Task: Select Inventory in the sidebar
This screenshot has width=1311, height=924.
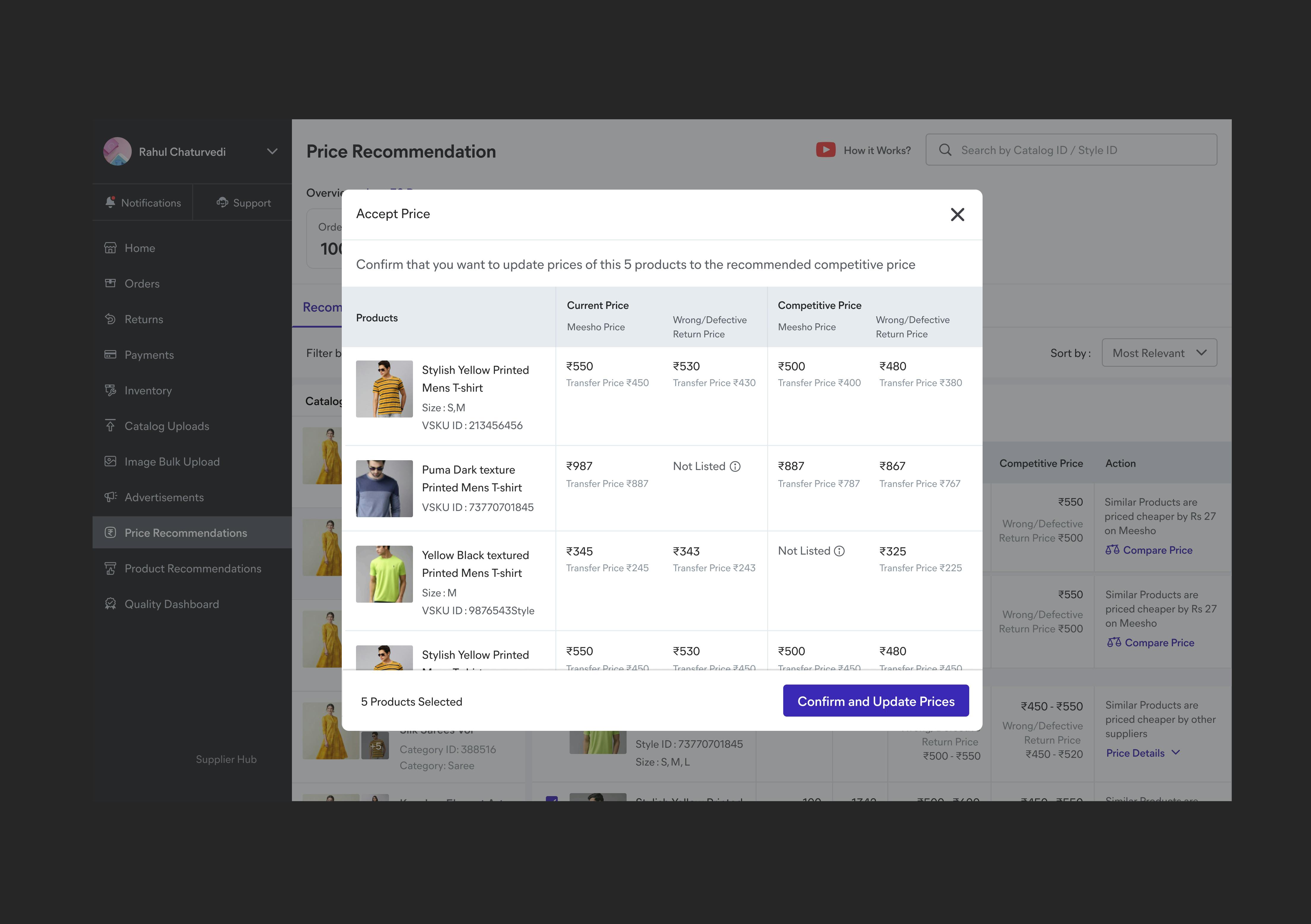Action: [192, 390]
